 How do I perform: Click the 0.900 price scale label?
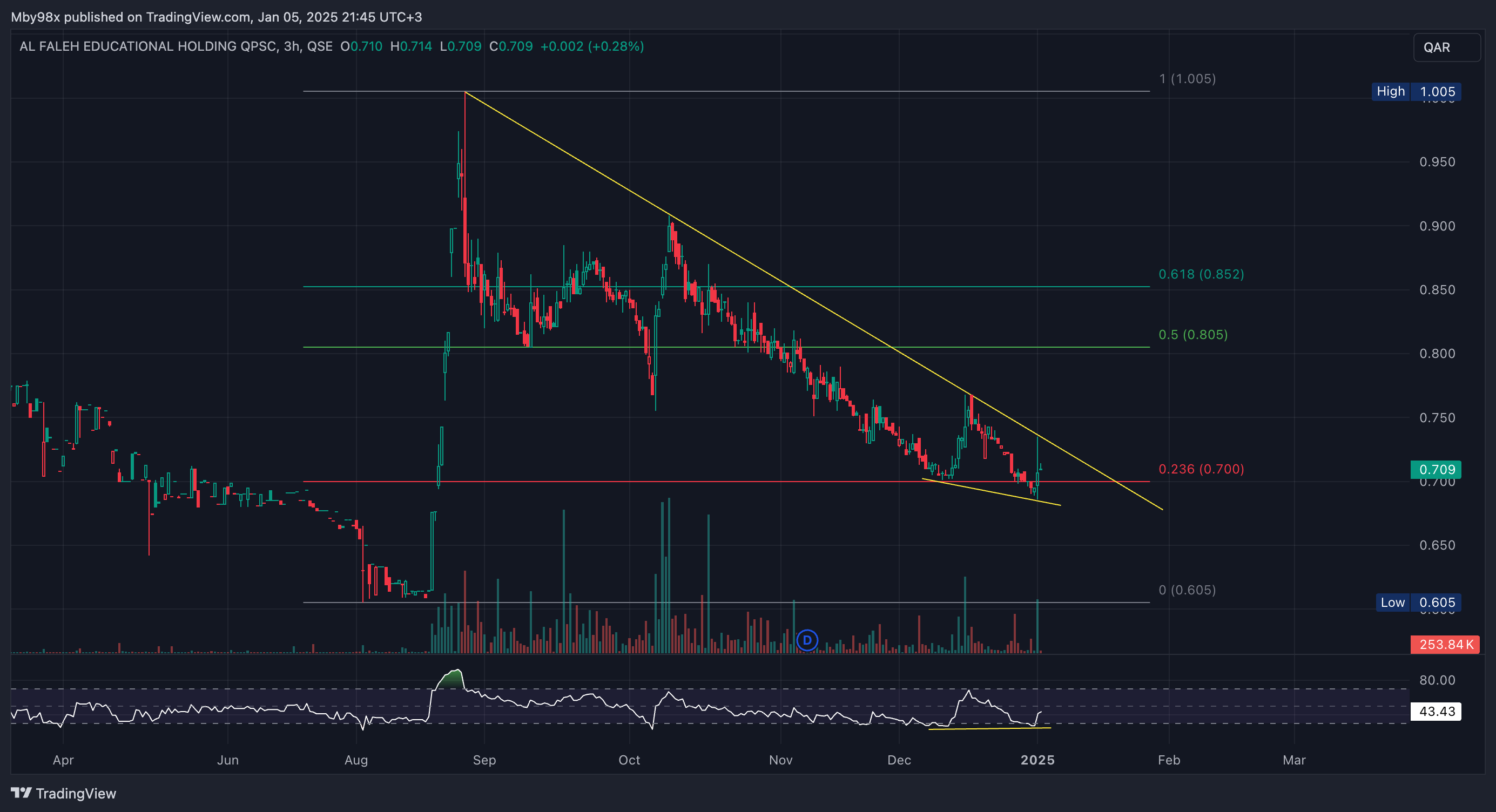point(1437,226)
